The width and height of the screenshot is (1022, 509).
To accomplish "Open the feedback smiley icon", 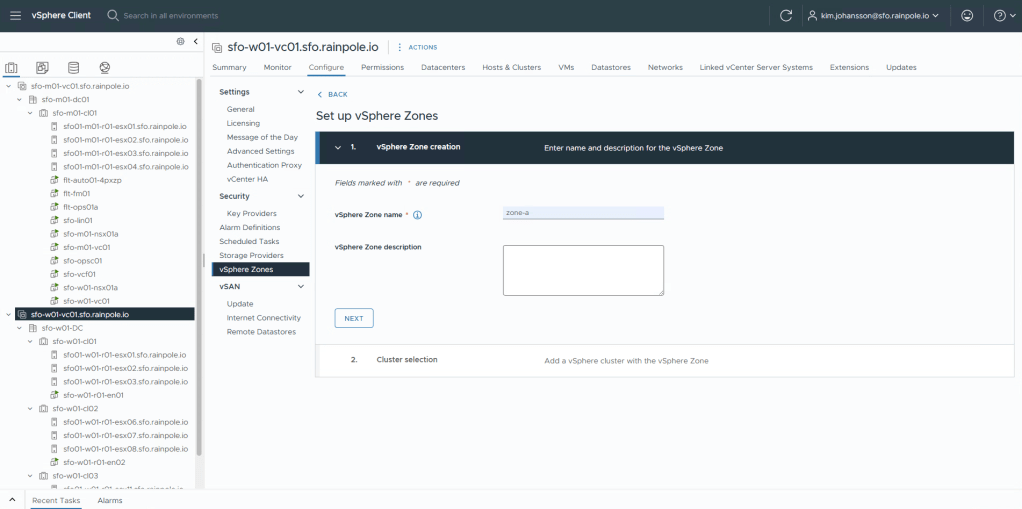I will 967,15.
